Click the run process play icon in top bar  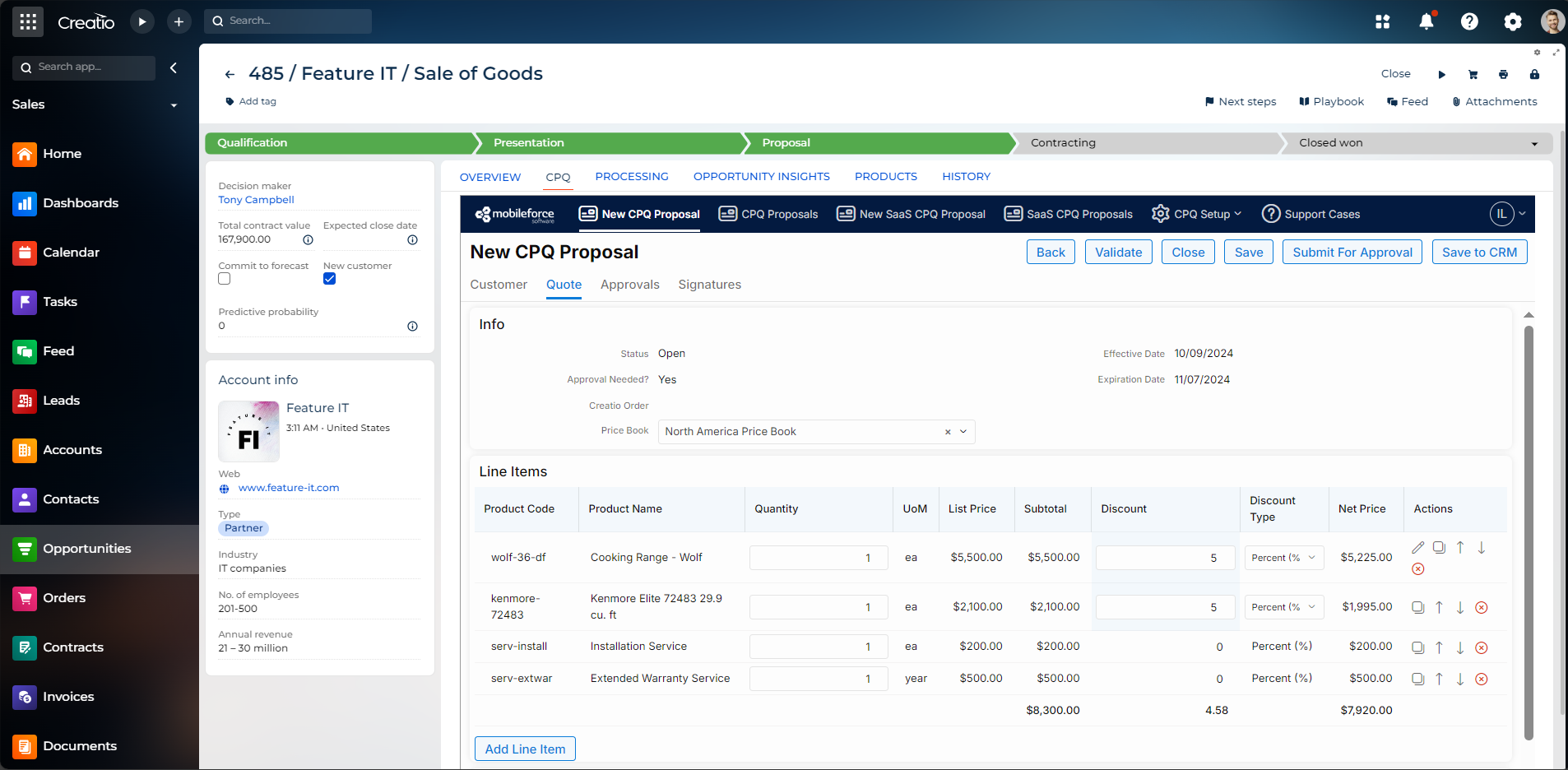click(142, 21)
